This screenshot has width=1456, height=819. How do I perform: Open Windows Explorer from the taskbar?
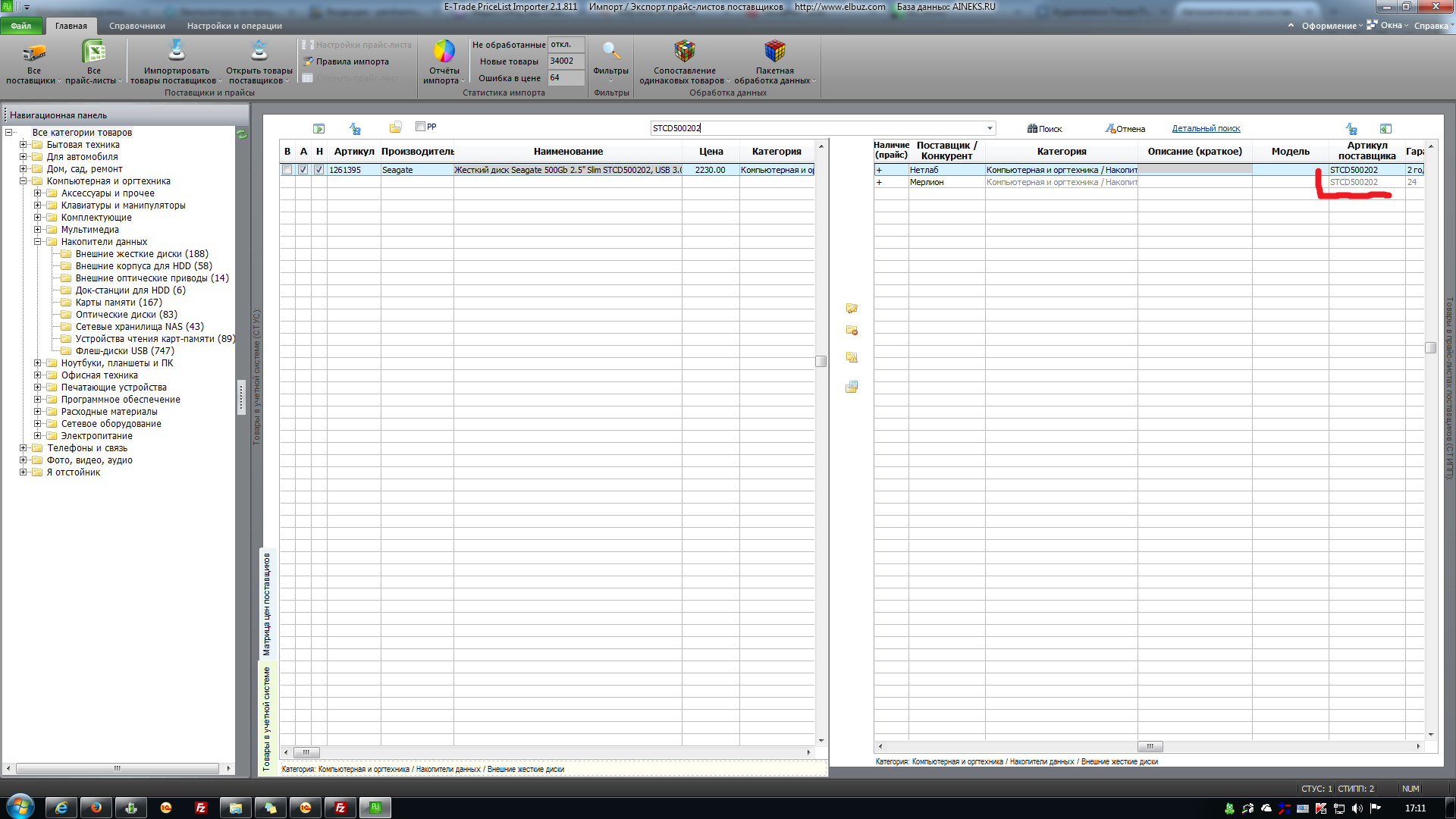click(x=236, y=808)
